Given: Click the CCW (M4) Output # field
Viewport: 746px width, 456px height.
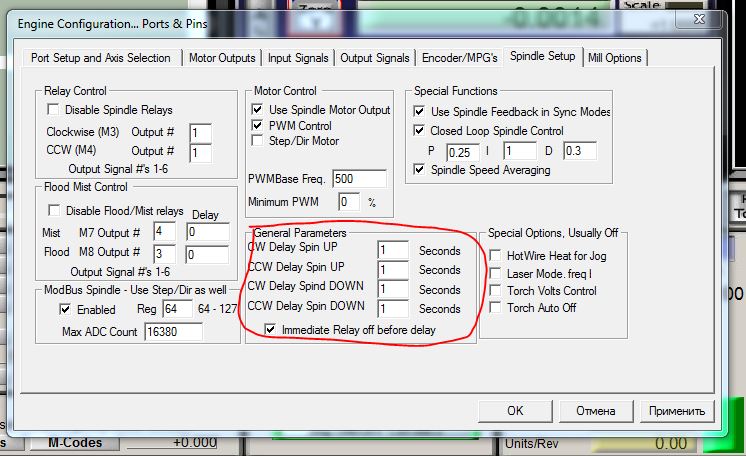Looking at the screenshot, I should (x=200, y=153).
